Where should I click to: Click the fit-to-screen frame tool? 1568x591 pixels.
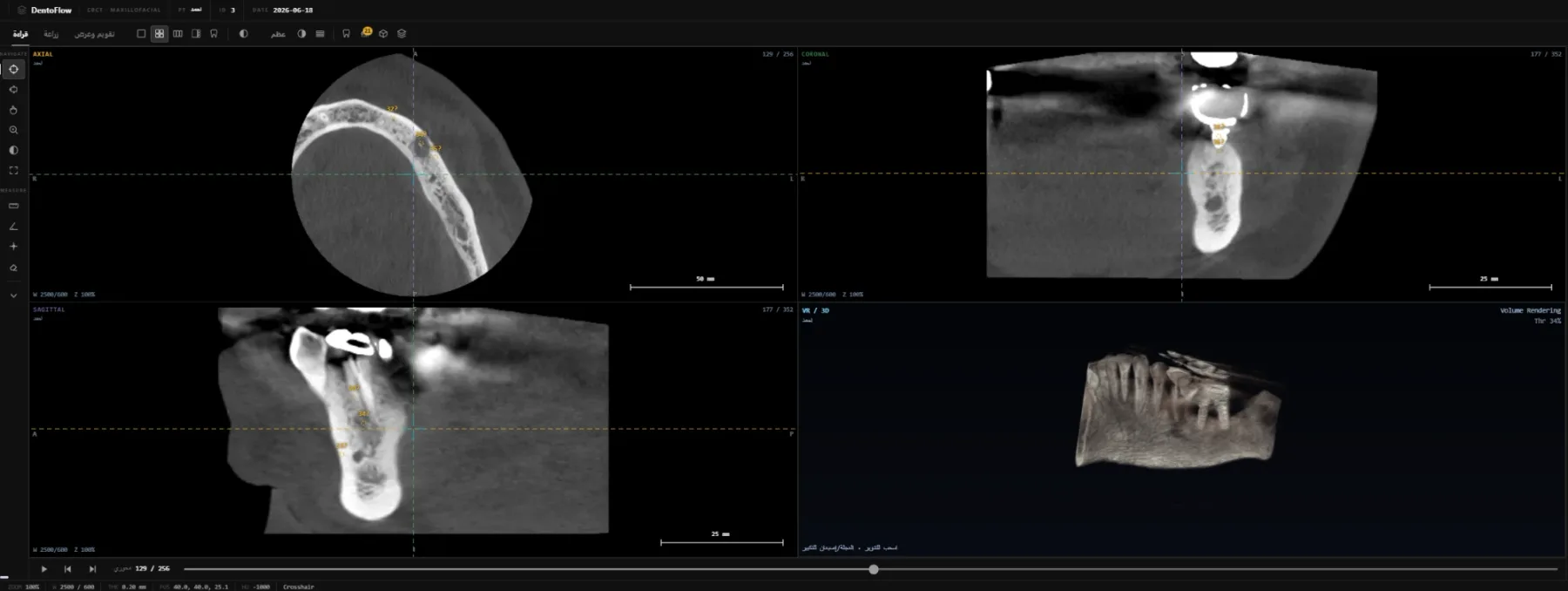[x=13, y=171]
